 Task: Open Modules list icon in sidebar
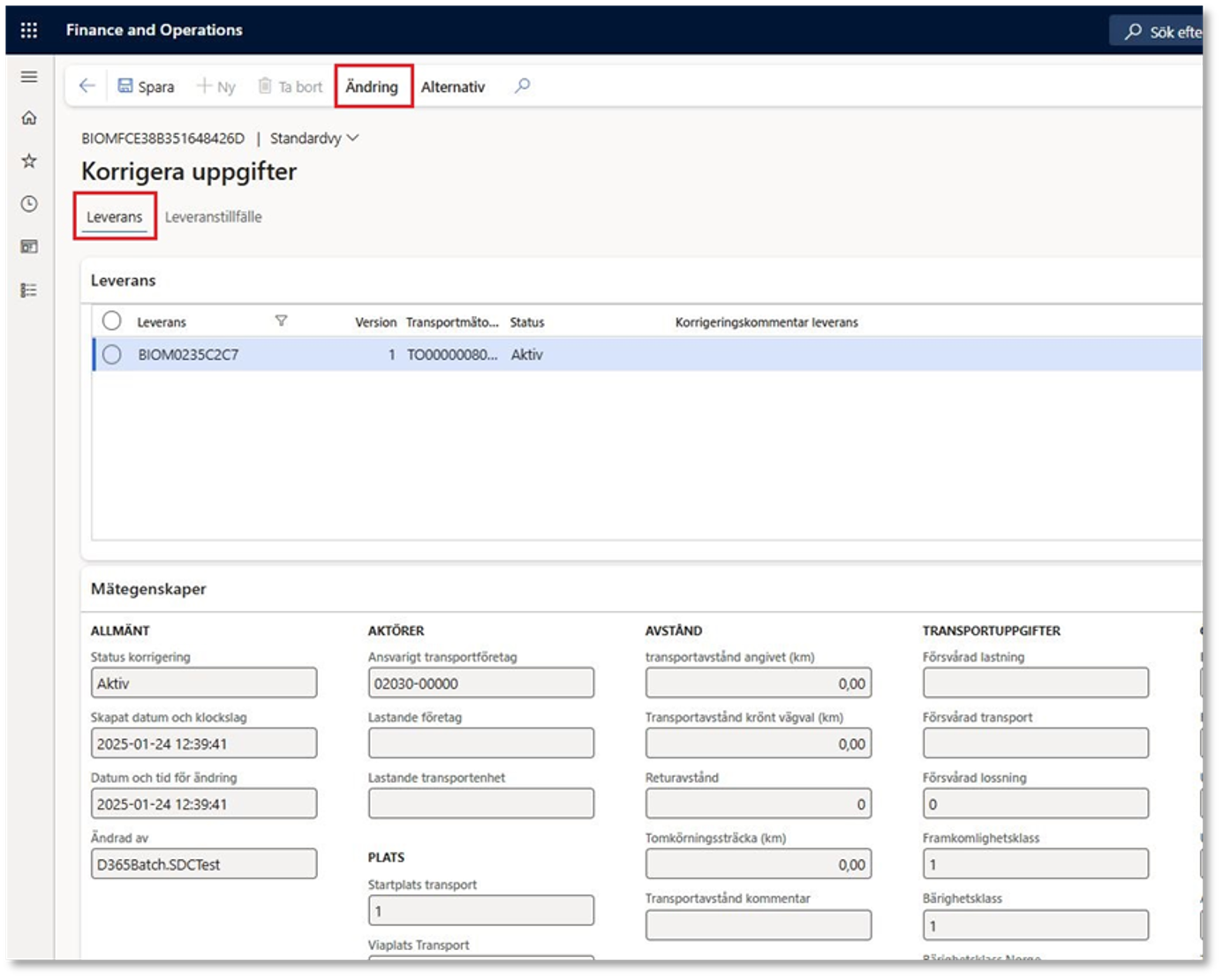[29, 290]
